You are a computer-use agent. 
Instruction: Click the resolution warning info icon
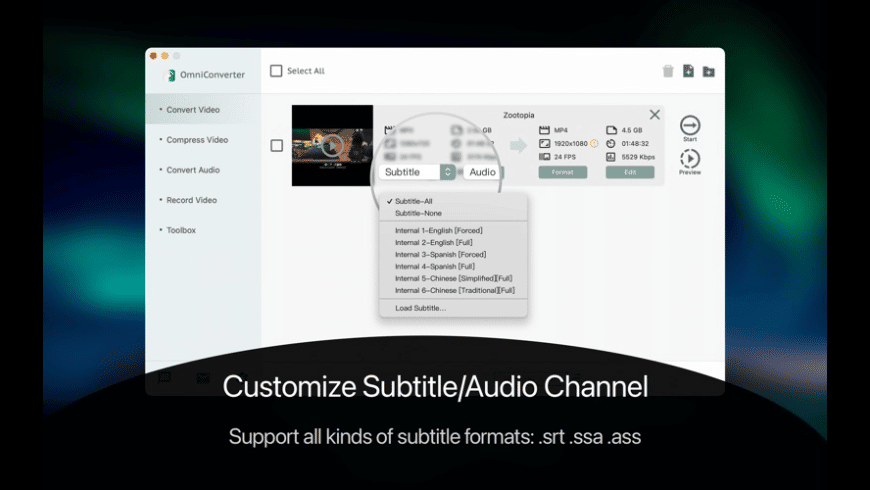[x=594, y=143]
